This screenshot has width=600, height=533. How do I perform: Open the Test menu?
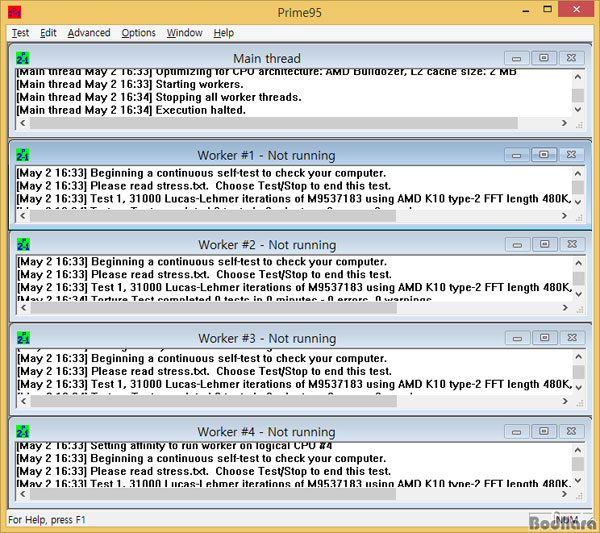click(x=20, y=33)
